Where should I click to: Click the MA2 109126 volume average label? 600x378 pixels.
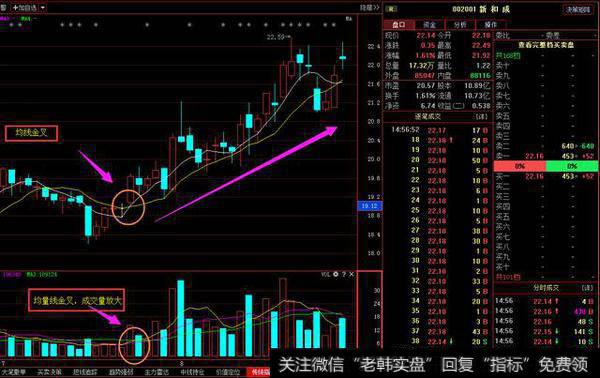(41, 275)
